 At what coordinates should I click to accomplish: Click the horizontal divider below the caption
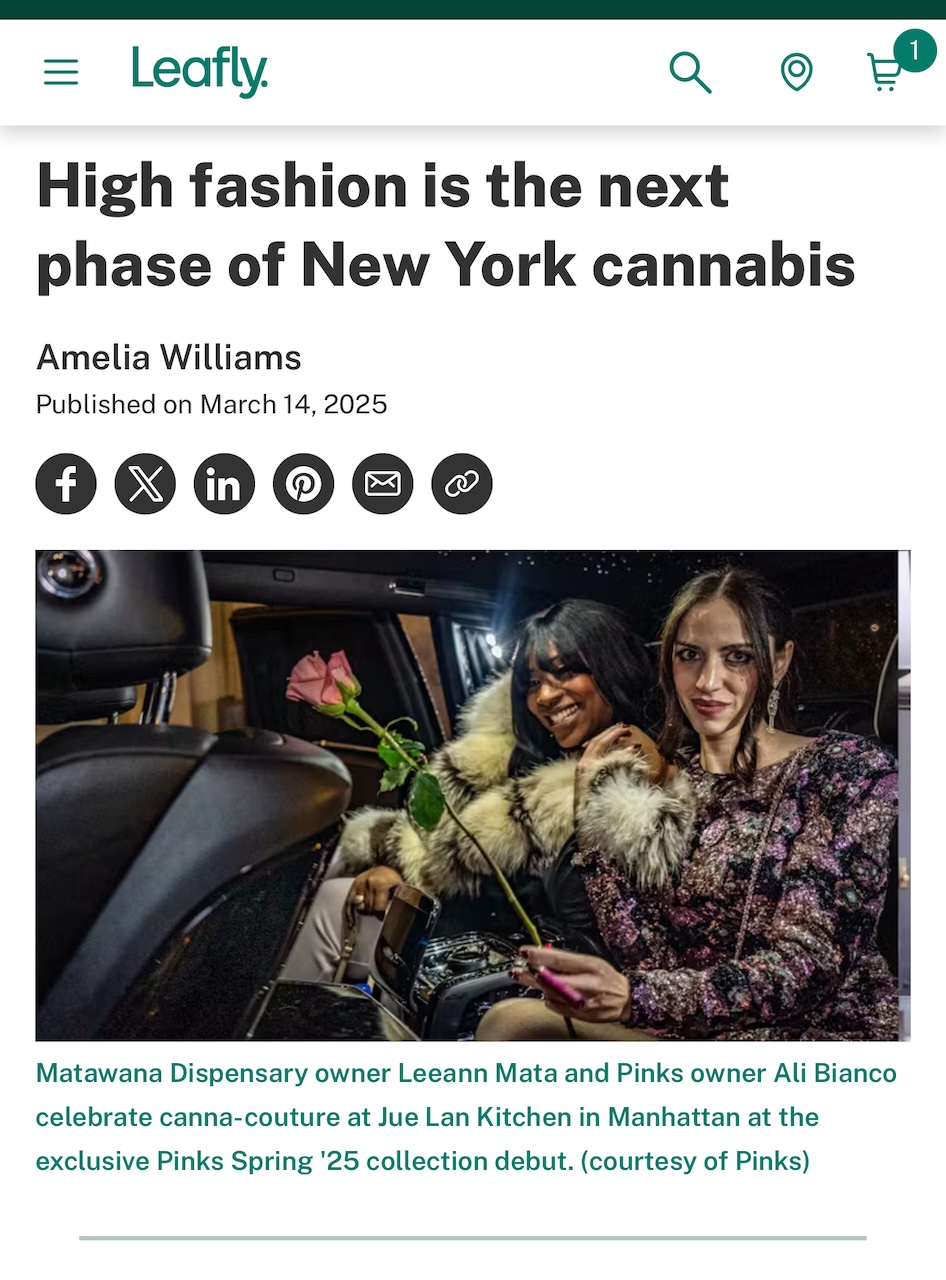coord(473,1238)
